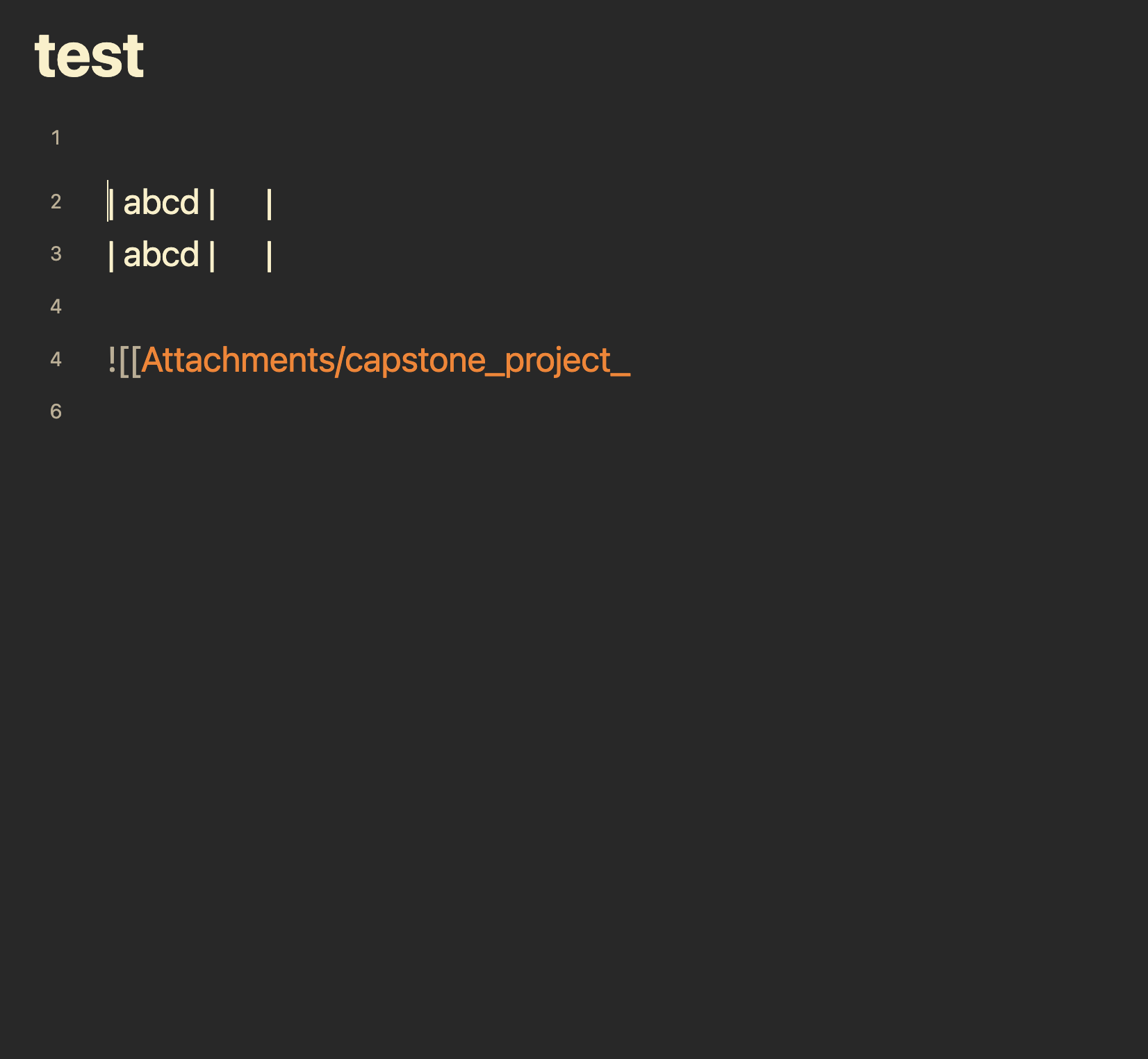
Task: Place cursor in "abcd" on line 3
Action: (161, 255)
